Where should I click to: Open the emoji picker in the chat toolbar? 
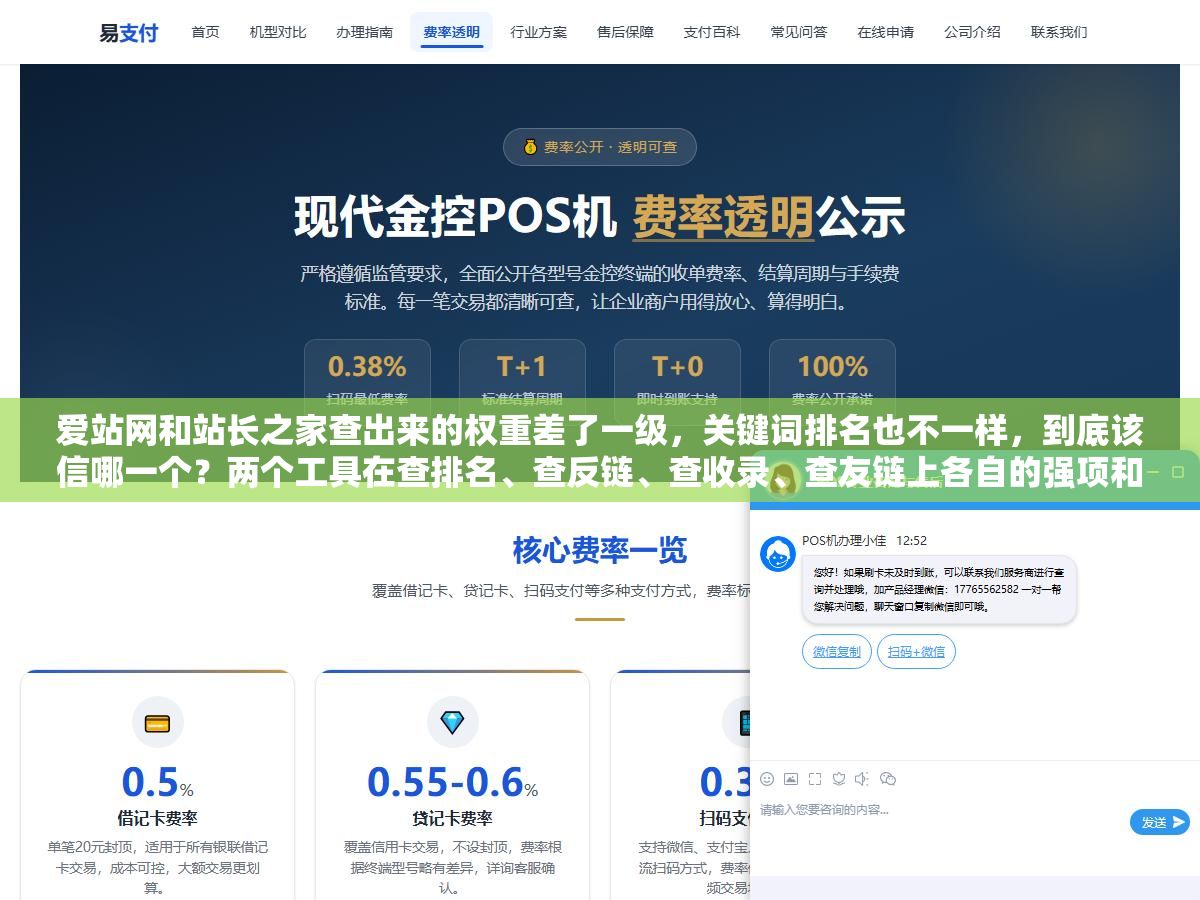tap(767, 778)
